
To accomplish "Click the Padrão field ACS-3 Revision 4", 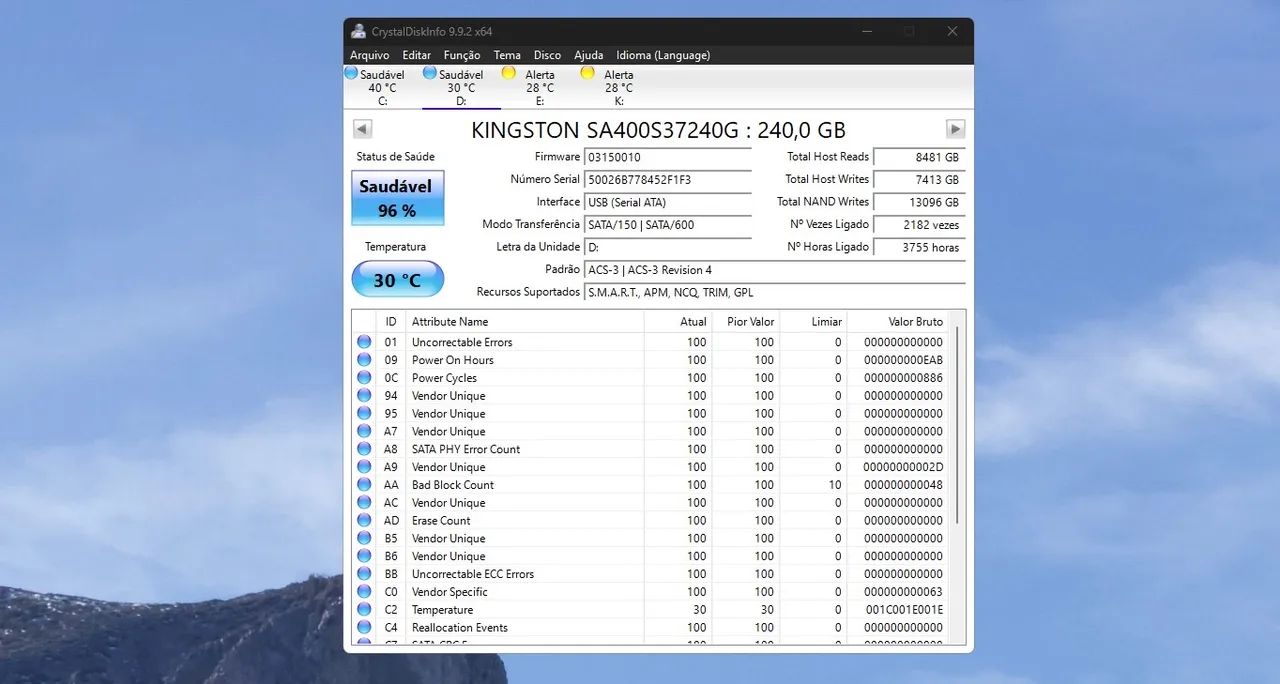I will point(774,270).
